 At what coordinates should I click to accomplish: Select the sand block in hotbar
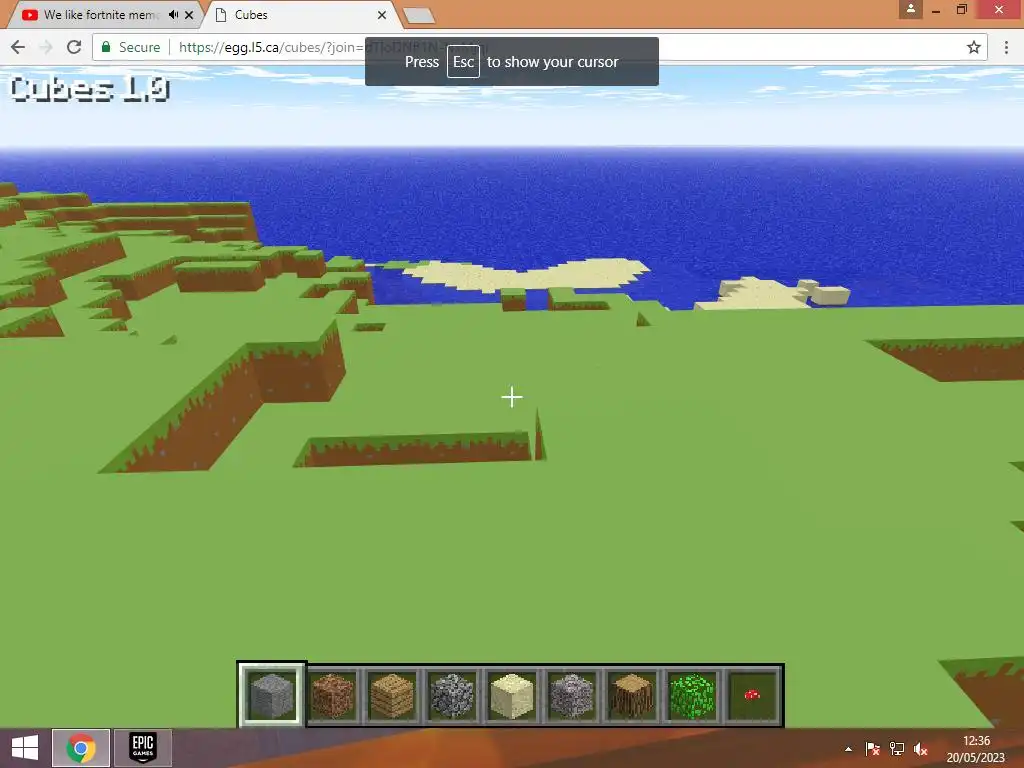511,696
